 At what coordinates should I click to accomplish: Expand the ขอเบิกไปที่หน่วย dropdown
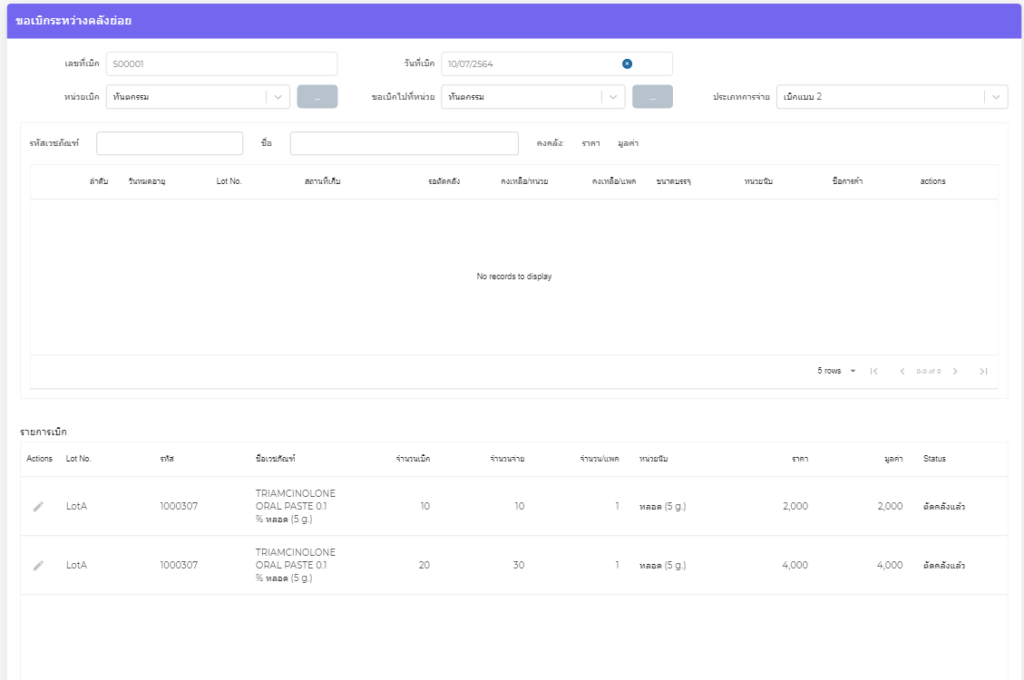pos(612,97)
